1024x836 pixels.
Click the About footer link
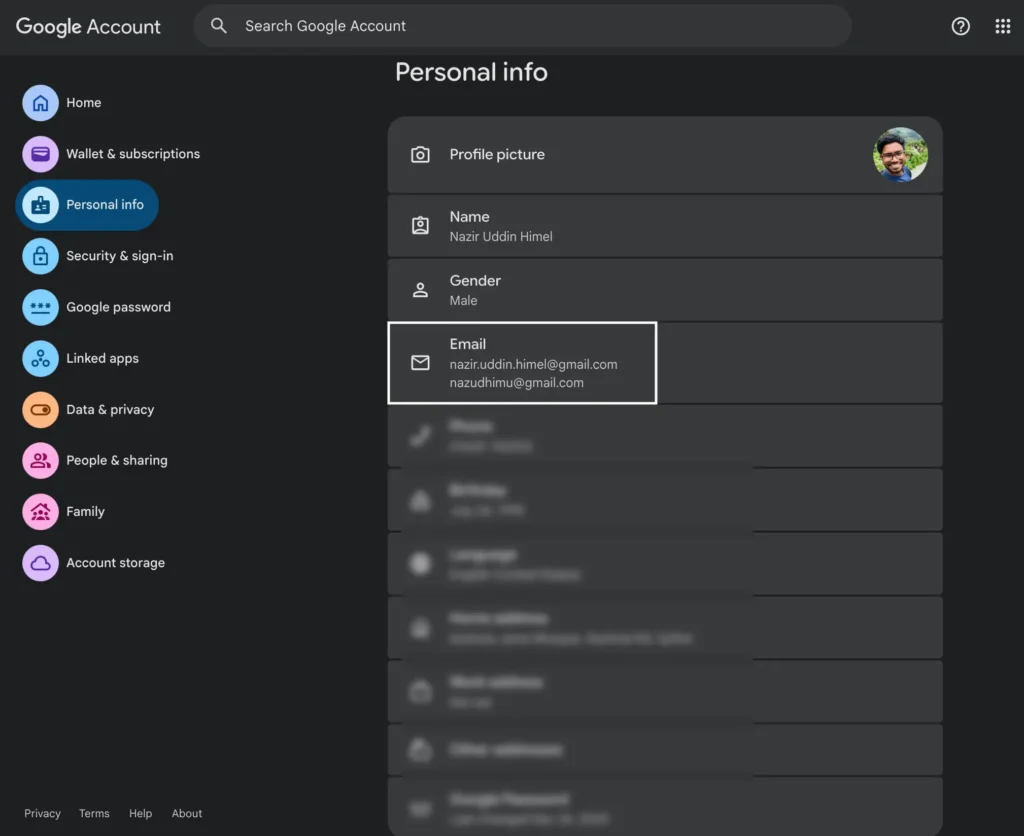[187, 813]
